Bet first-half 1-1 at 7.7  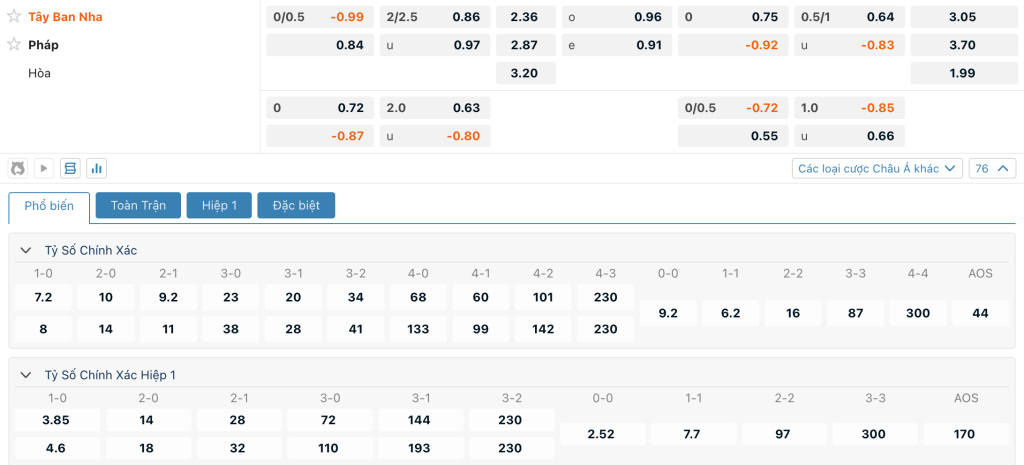pyautogui.click(x=694, y=434)
